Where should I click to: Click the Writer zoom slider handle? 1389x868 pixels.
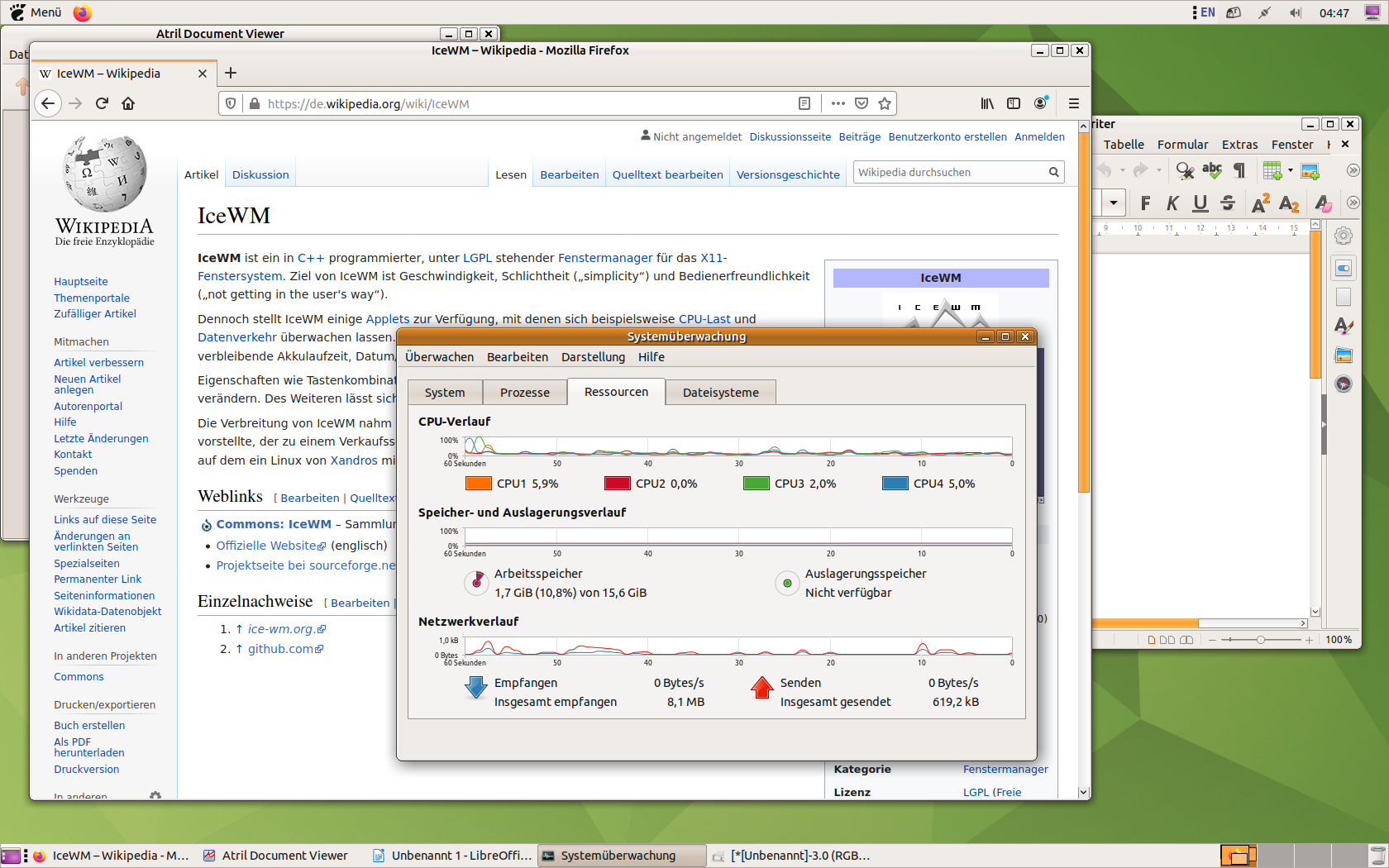click(x=1260, y=640)
